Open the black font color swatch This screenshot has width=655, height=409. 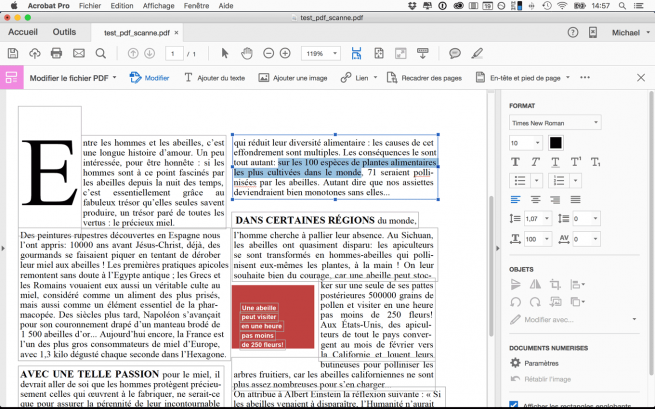click(x=555, y=143)
